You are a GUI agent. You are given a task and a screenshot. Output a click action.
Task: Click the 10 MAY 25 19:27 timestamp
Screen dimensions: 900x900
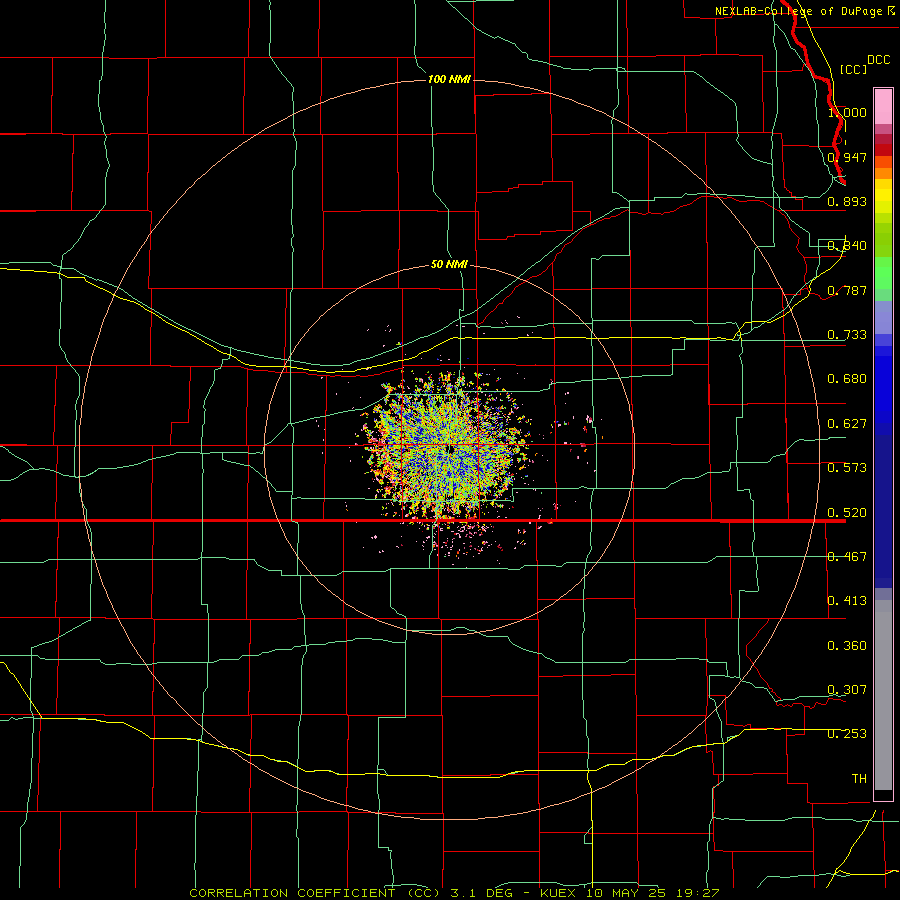tap(653, 893)
